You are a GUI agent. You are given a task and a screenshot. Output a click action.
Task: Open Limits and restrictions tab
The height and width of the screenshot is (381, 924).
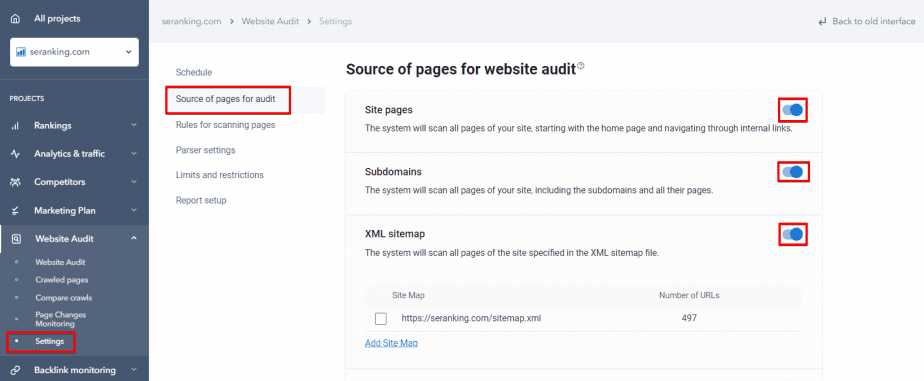point(219,175)
